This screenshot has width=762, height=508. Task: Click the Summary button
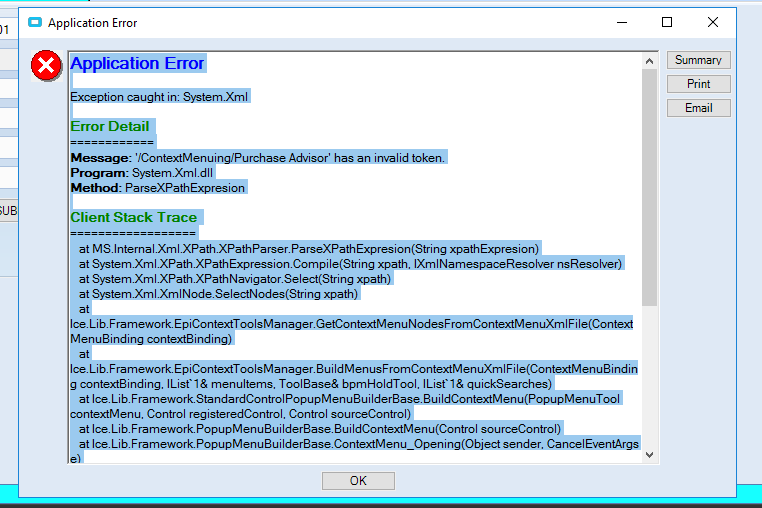tap(698, 60)
